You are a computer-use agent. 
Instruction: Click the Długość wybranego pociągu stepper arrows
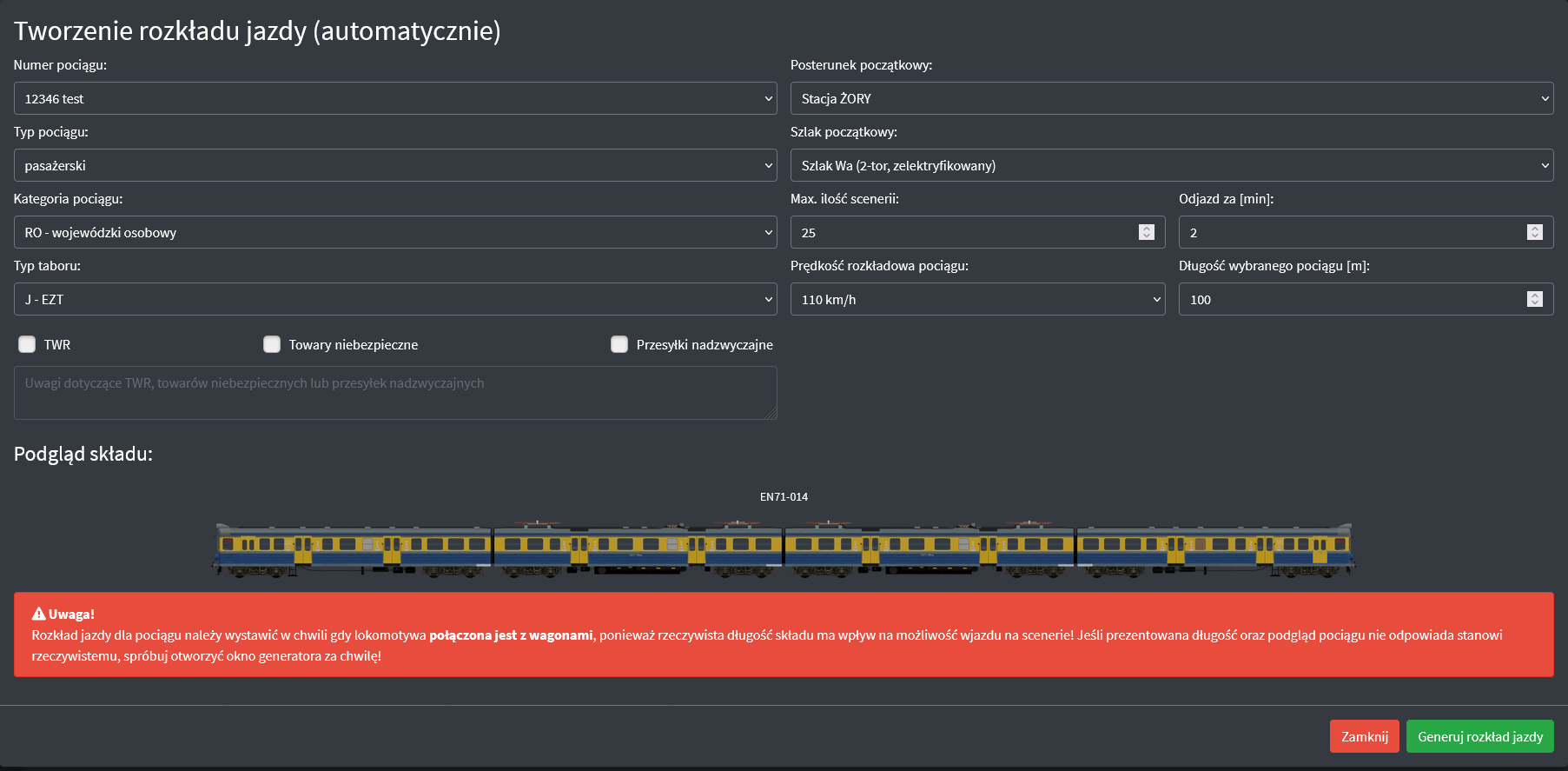(1534, 299)
